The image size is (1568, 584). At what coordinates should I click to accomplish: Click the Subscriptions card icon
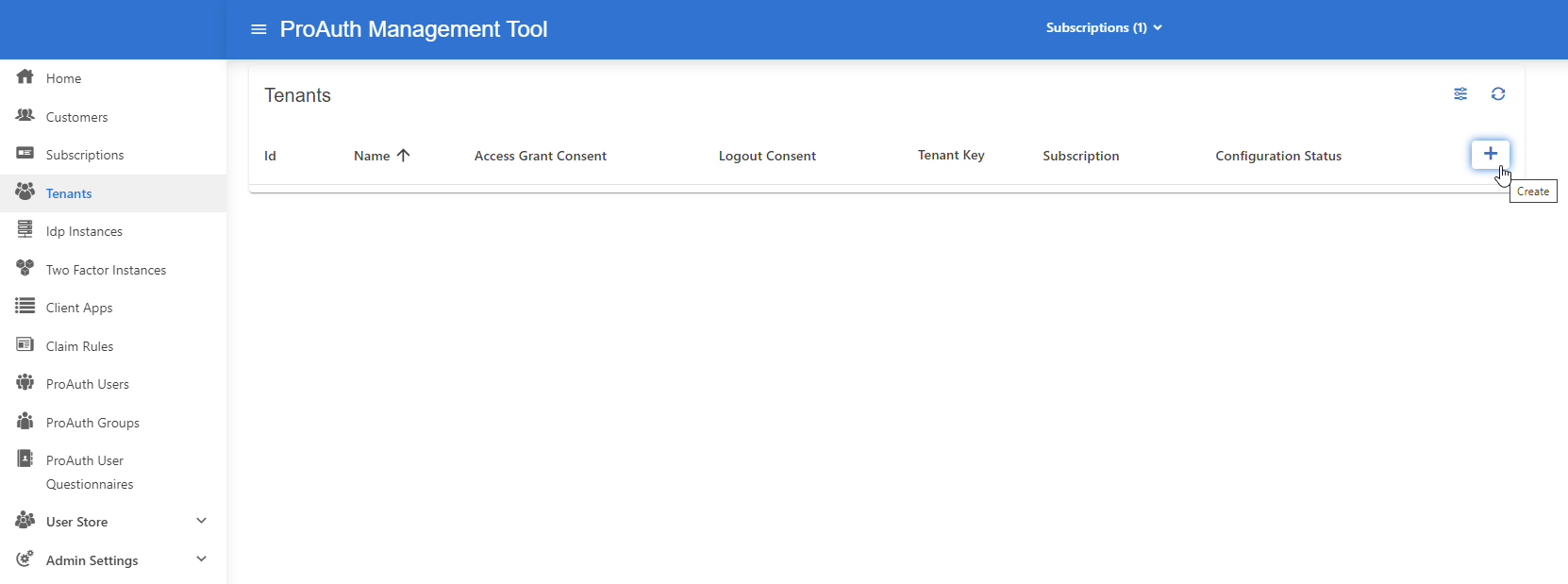(25, 153)
